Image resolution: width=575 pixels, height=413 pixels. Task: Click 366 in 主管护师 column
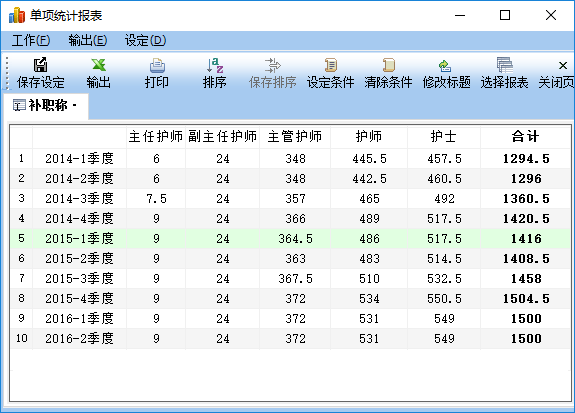pyautogui.click(x=295, y=219)
